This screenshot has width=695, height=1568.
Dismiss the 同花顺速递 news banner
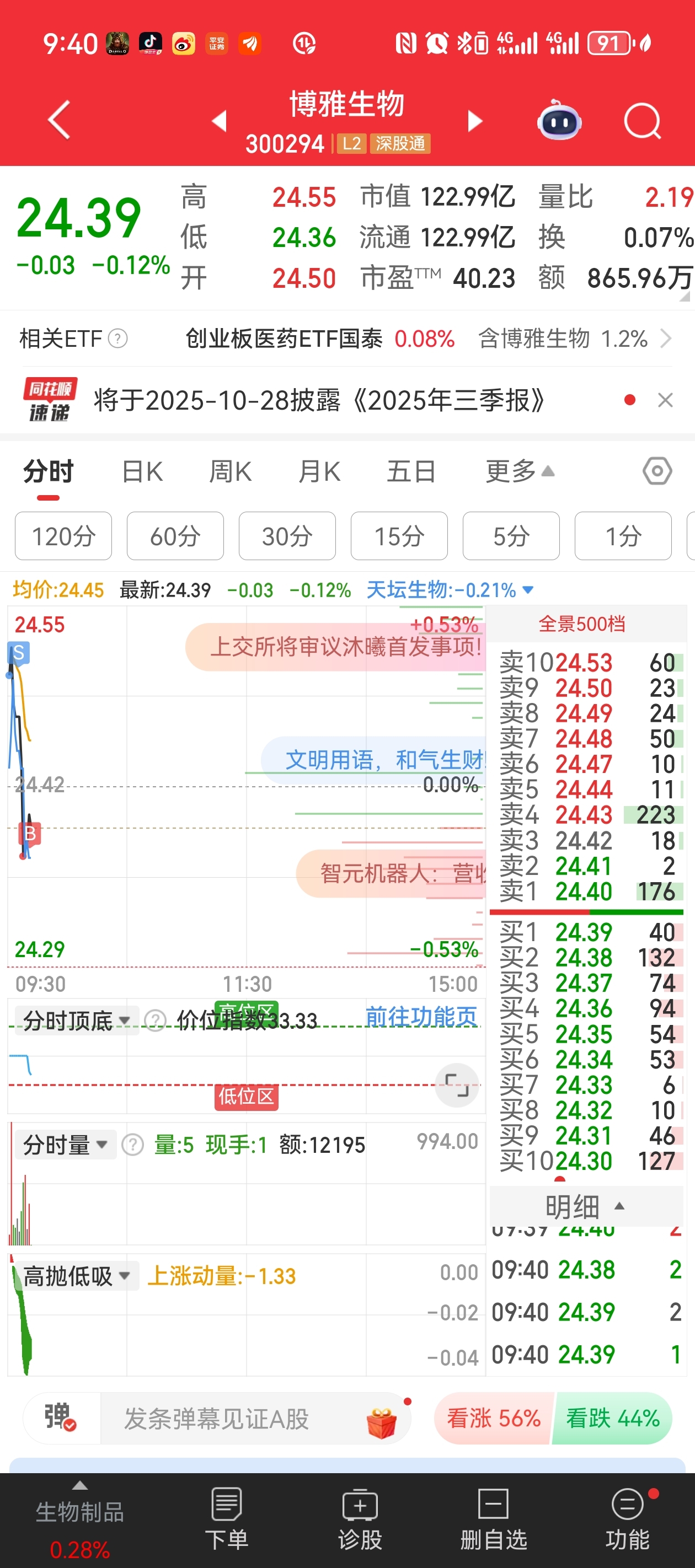coord(665,400)
